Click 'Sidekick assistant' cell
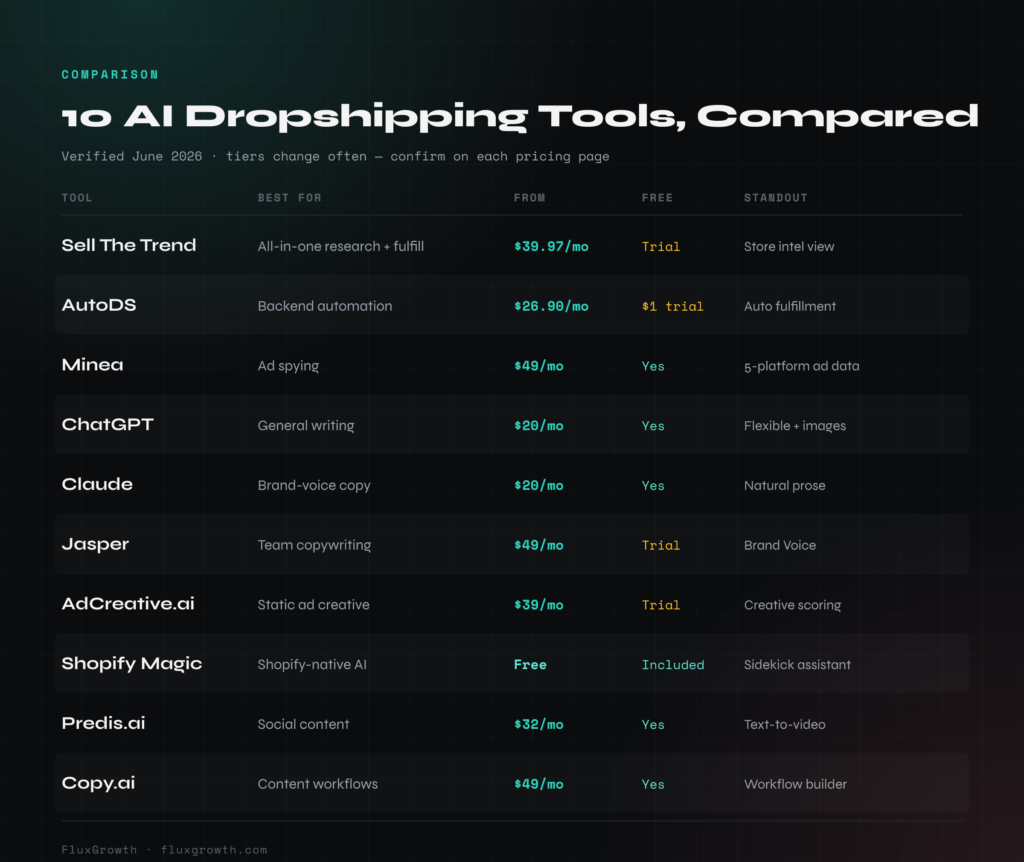The image size is (1024, 862). point(797,665)
